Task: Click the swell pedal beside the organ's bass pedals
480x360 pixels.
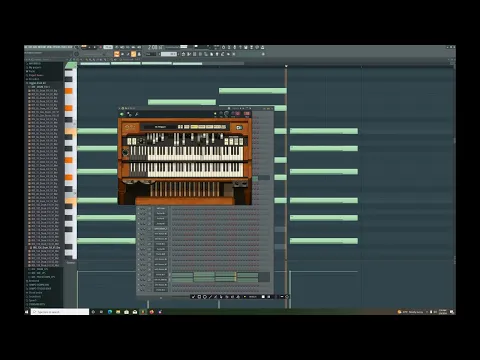Action: click(229, 191)
